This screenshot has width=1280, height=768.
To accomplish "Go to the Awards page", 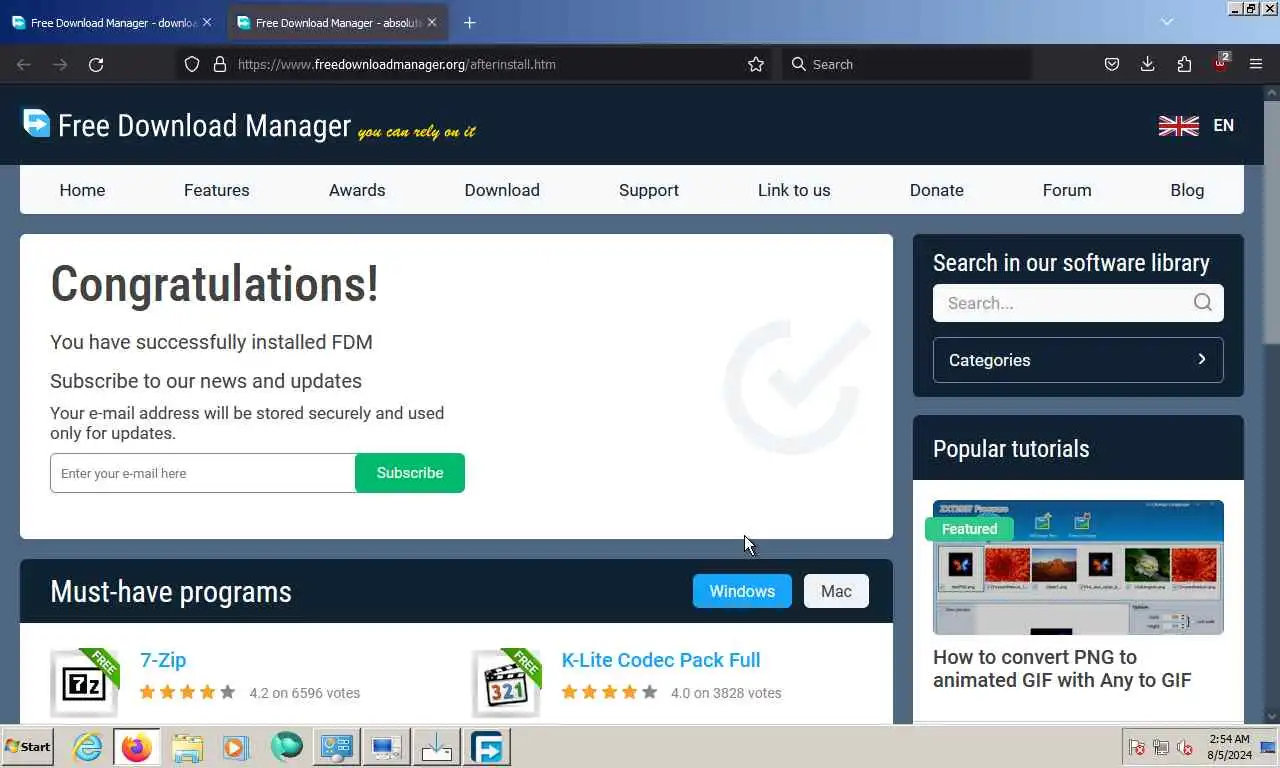I will (357, 190).
